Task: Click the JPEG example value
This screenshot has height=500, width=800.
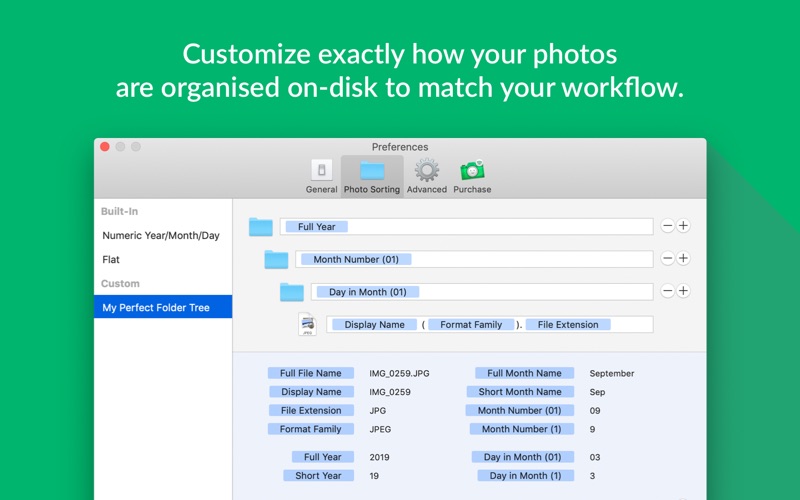Action: (x=380, y=430)
